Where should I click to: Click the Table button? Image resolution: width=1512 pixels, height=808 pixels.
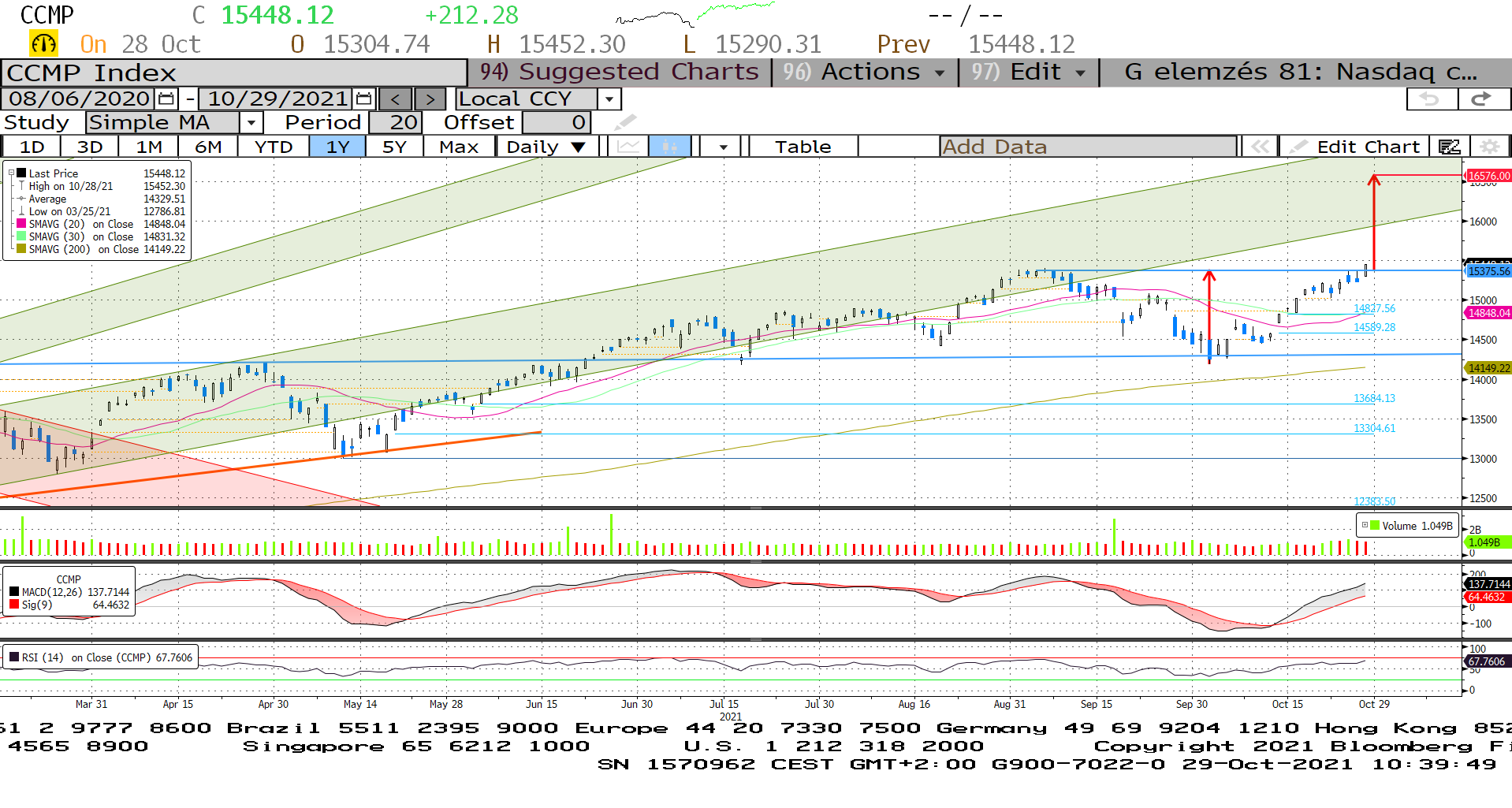(x=803, y=147)
